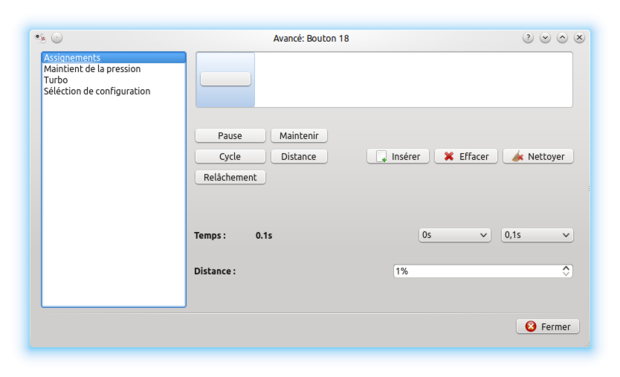
Task: Click the empty slot button in sequence area
Action: coord(225,79)
